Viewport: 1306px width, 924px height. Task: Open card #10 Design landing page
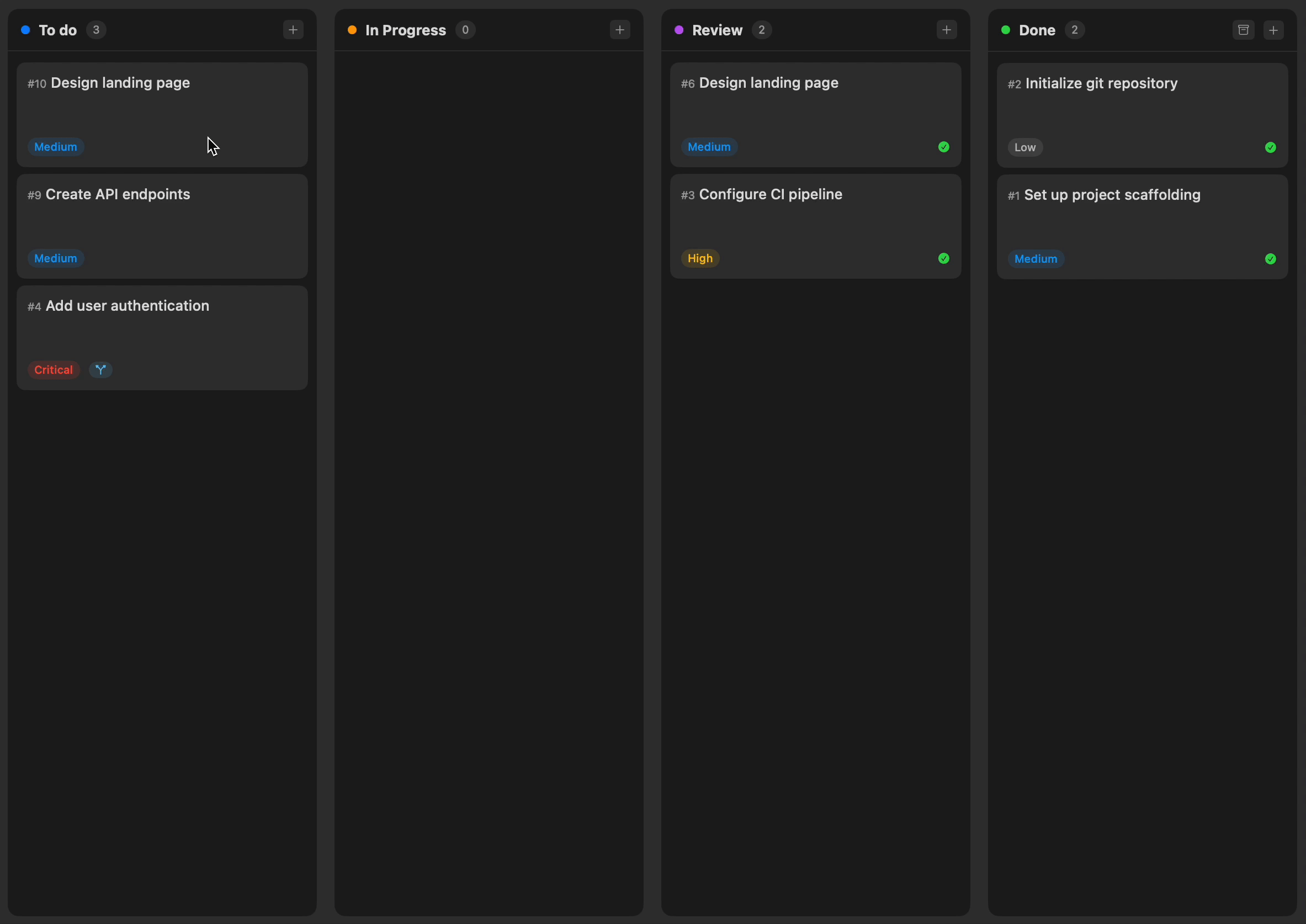click(162, 114)
